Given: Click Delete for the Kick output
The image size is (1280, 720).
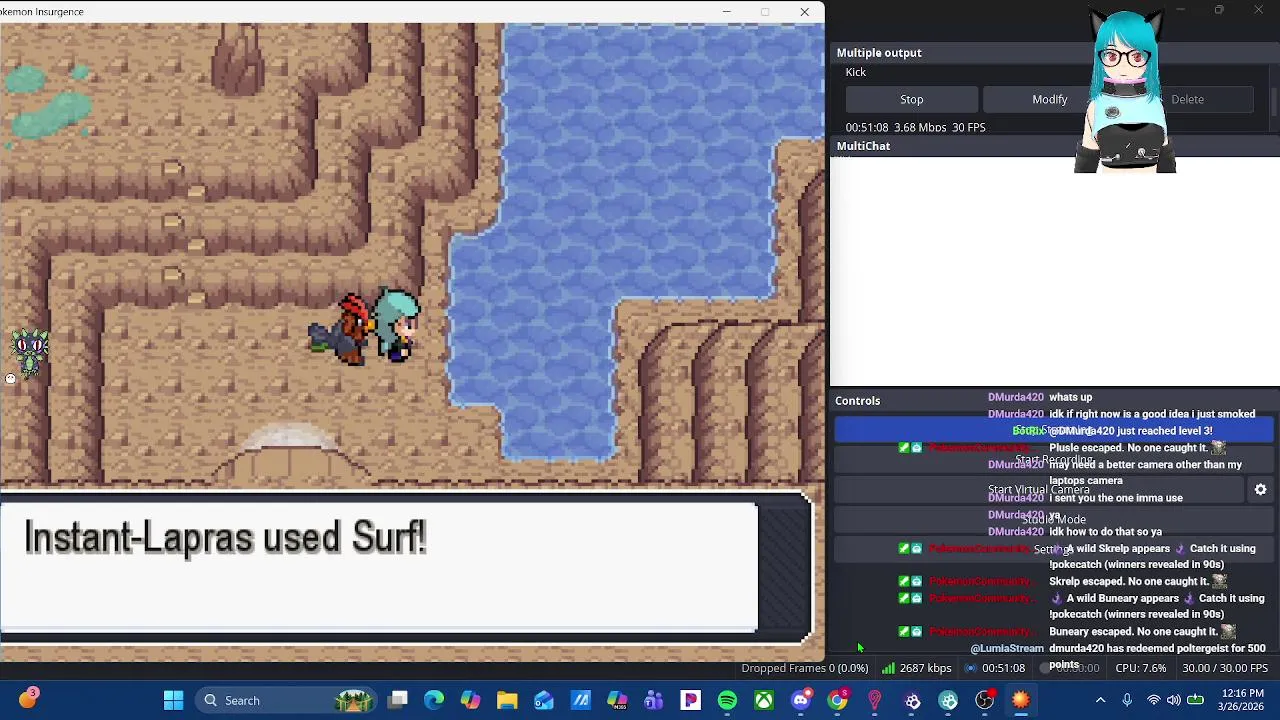Looking at the screenshot, I should point(1187,99).
